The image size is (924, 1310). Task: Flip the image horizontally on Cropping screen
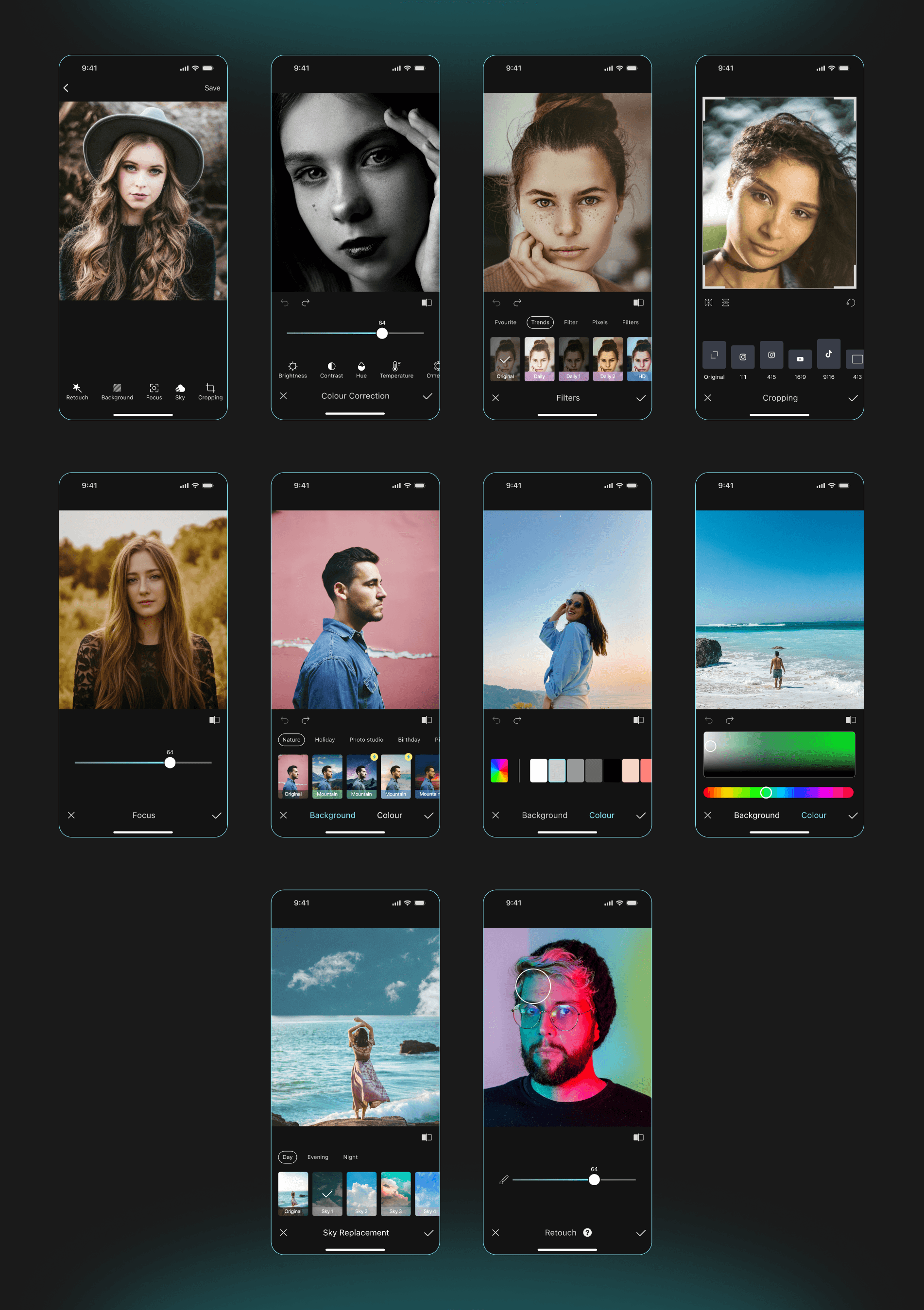point(708,303)
